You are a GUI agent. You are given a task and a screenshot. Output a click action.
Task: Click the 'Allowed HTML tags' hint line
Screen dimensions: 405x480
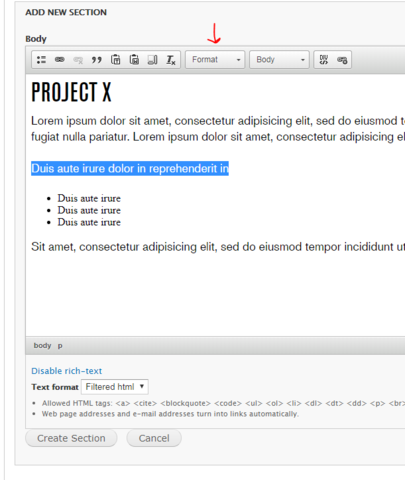(223, 403)
